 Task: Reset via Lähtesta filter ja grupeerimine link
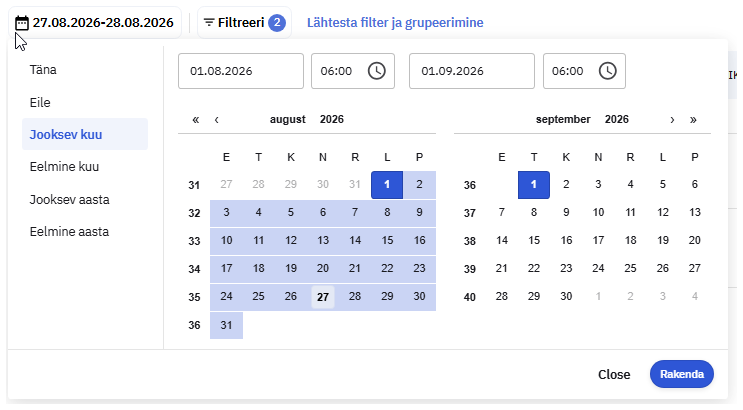pos(395,23)
